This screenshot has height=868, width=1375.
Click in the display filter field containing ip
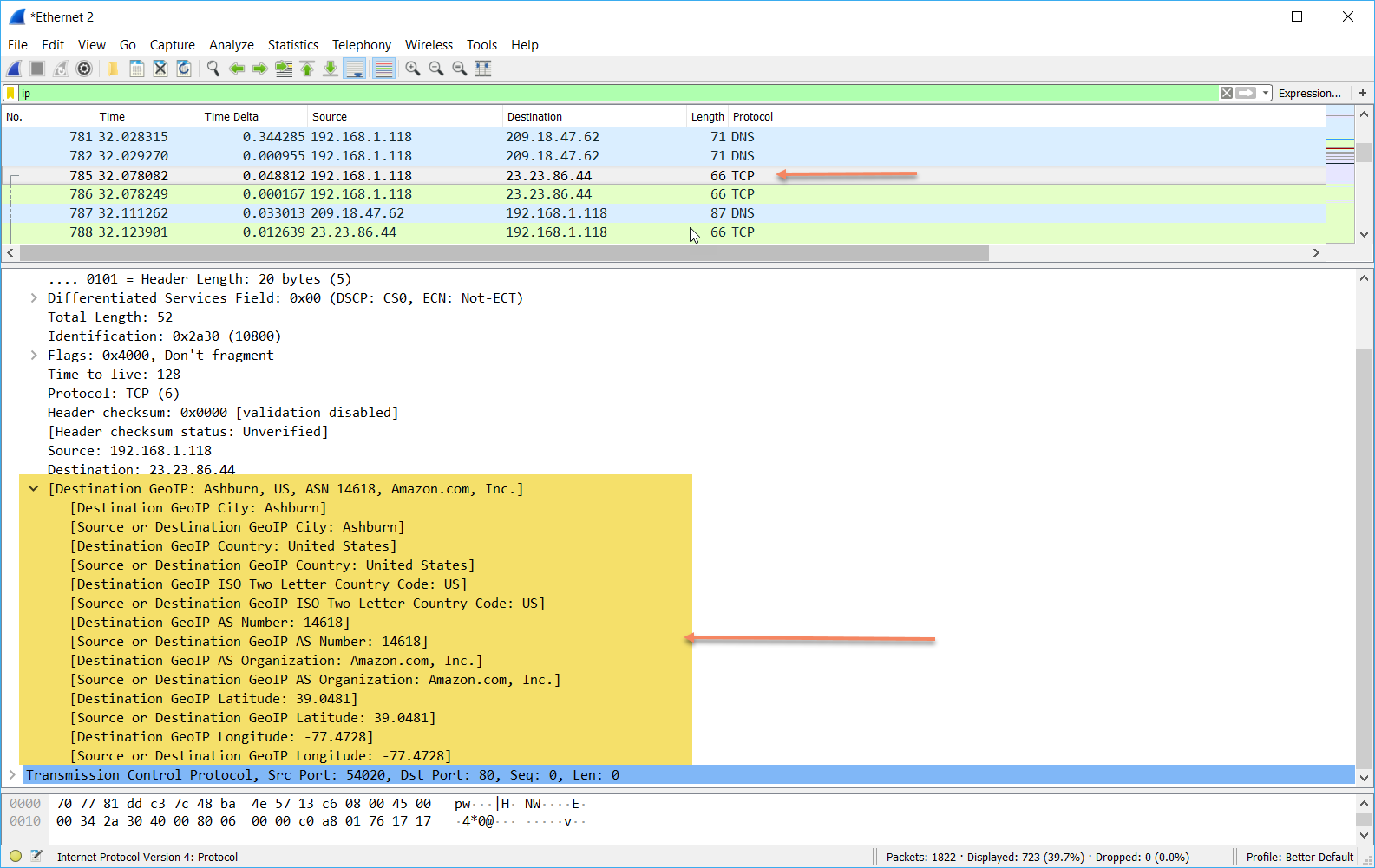pyautogui.click(x=607, y=93)
